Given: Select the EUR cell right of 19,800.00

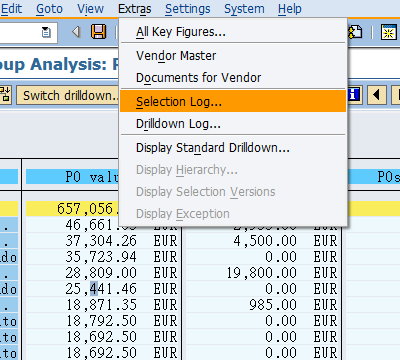Looking at the screenshot, I should click(325, 273).
